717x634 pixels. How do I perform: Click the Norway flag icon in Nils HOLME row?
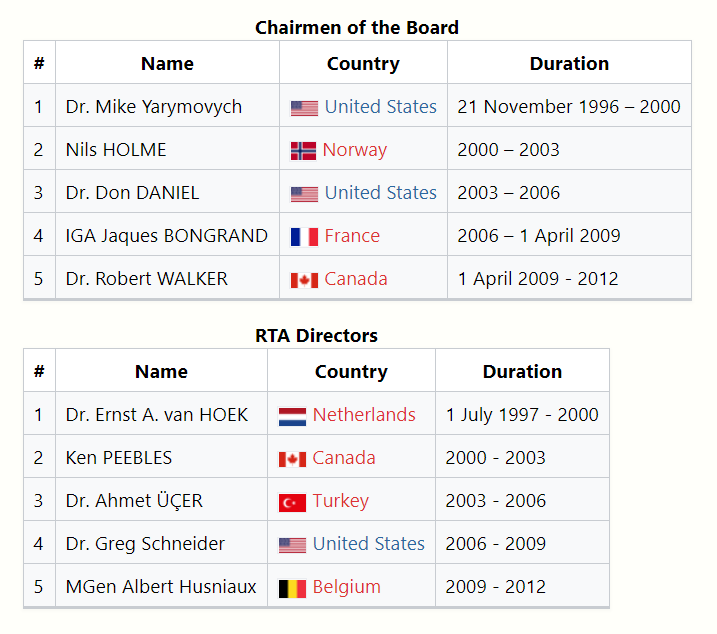[303, 151]
